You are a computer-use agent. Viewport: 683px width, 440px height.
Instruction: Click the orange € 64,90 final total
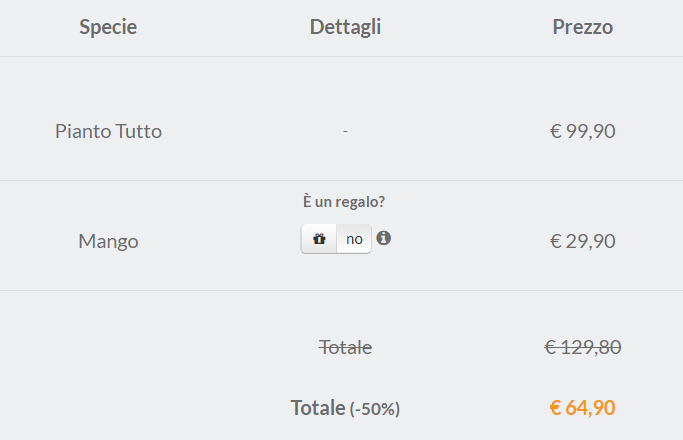[x=582, y=408]
